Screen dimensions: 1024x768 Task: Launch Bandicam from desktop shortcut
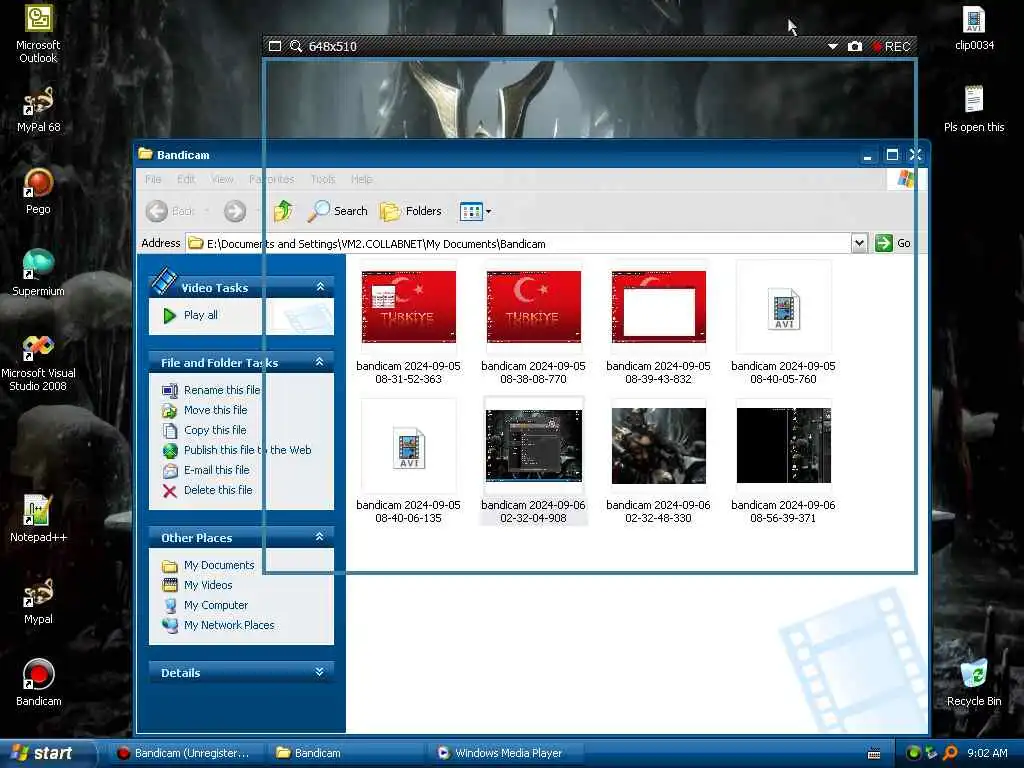click(38, 682)
